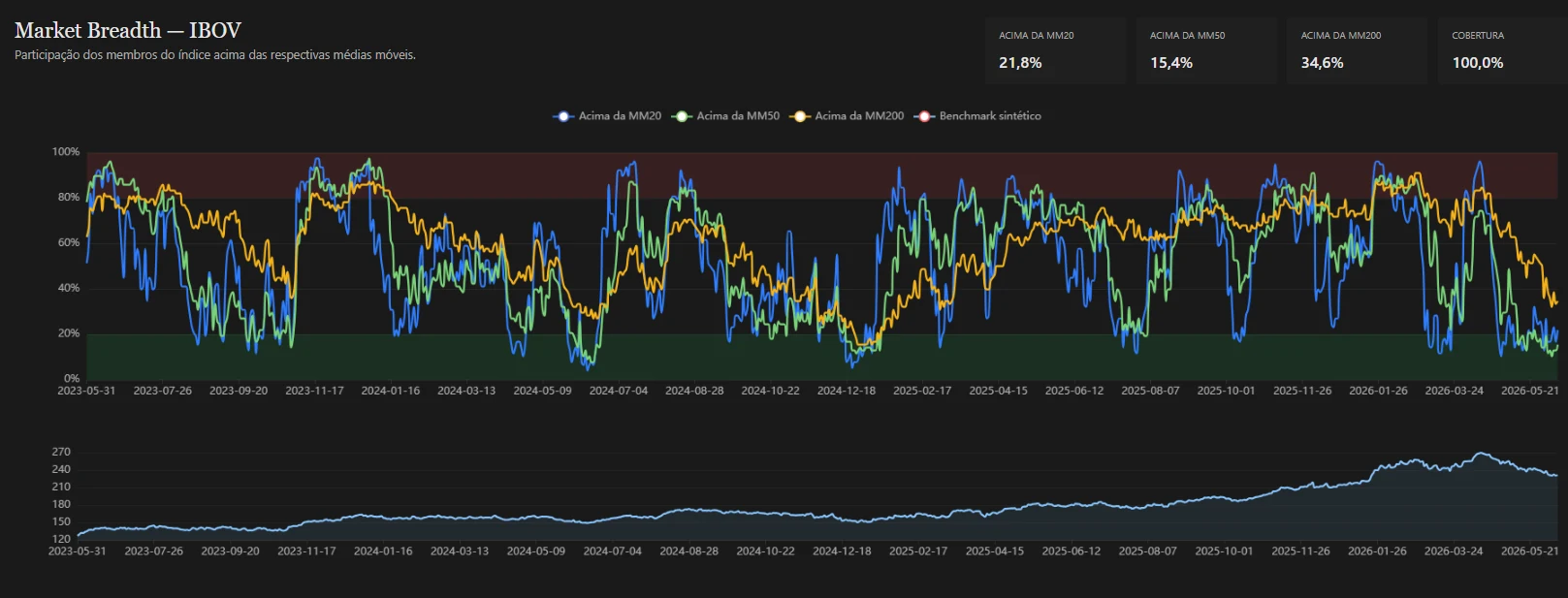Toggle the Benchmark sintético legend series
This screenshot has height=598, width=1568.
pos(977,116)
